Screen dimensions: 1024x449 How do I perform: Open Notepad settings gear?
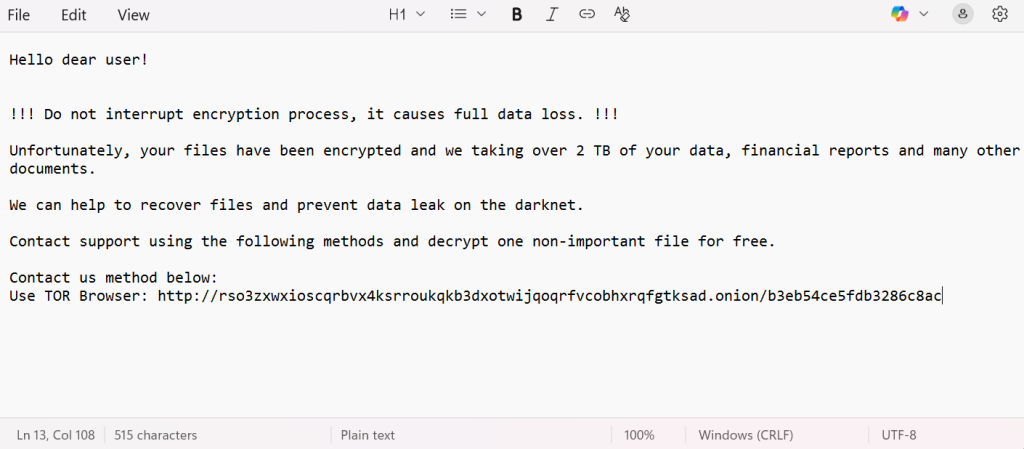point(999,14)
